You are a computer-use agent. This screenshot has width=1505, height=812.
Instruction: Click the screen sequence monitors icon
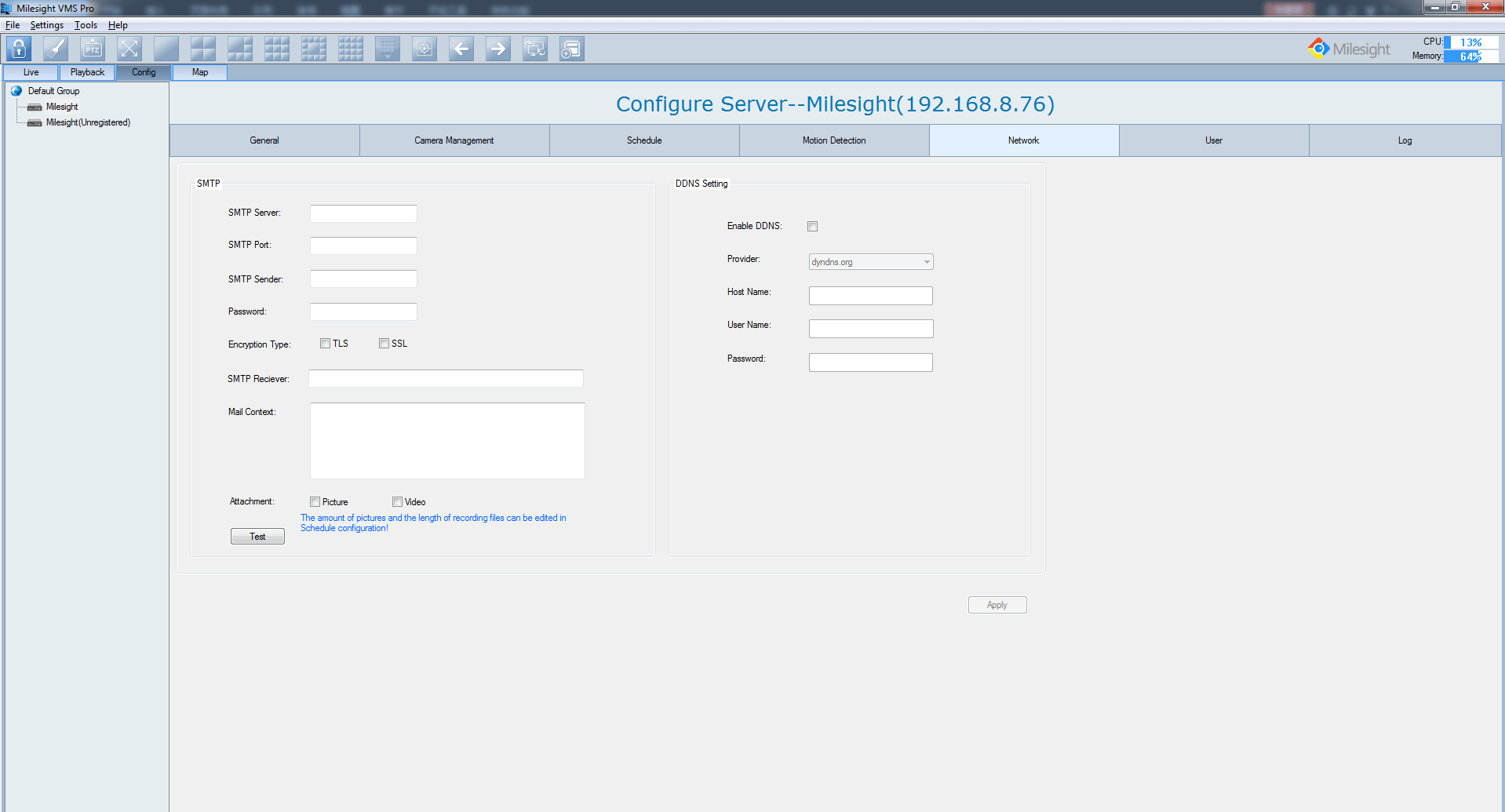pos(535,49)
